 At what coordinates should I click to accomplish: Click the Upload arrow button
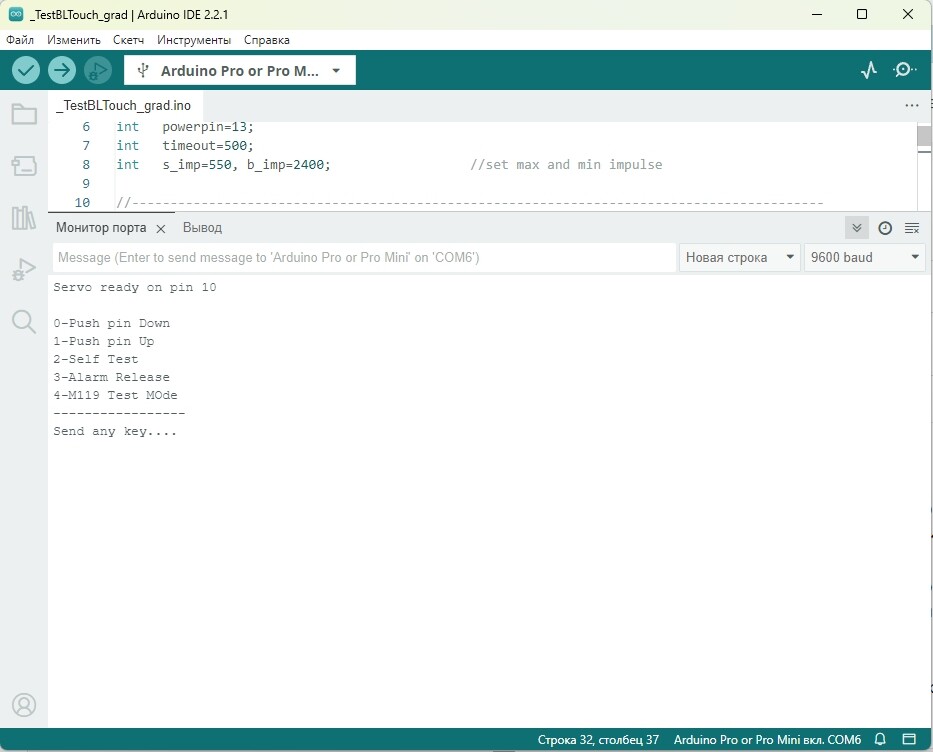point(62,70)
